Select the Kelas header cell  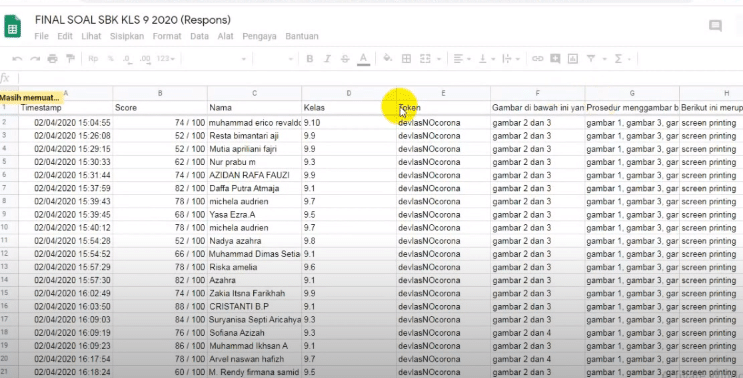pos(349,108)
